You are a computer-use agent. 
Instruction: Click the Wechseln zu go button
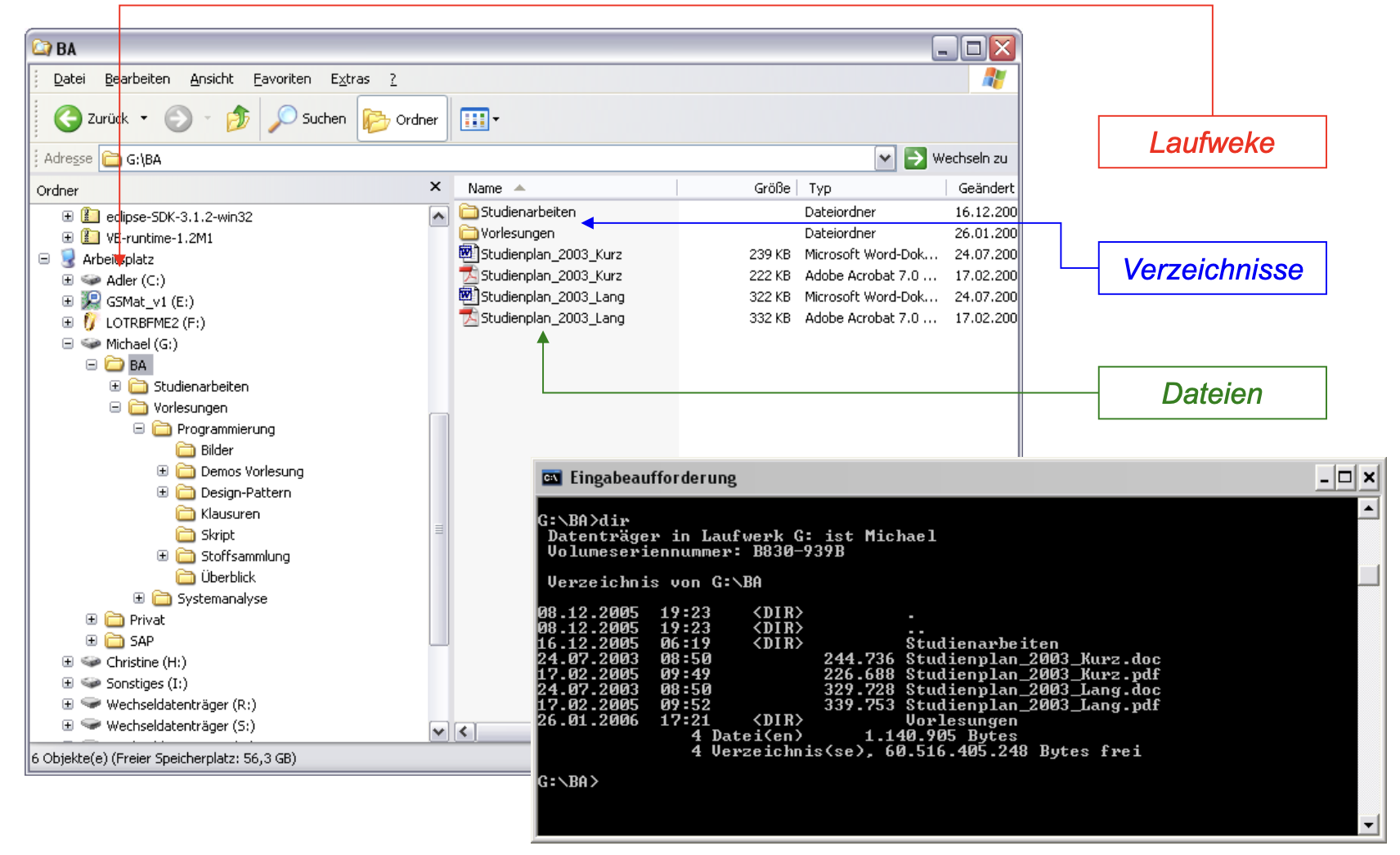point(956,158)
